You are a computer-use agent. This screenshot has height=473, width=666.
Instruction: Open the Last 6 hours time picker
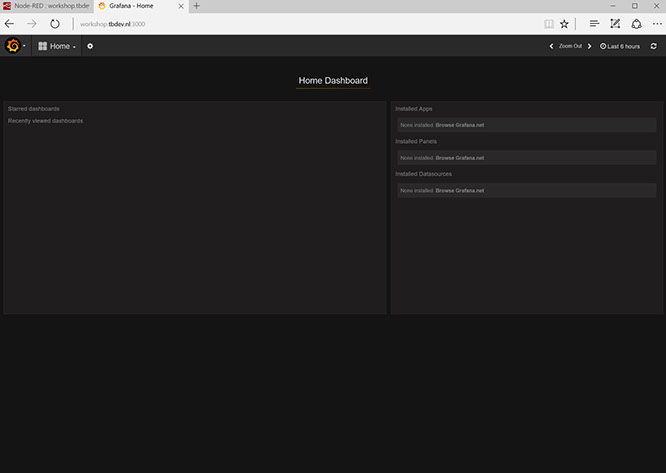tap(620, 46)
